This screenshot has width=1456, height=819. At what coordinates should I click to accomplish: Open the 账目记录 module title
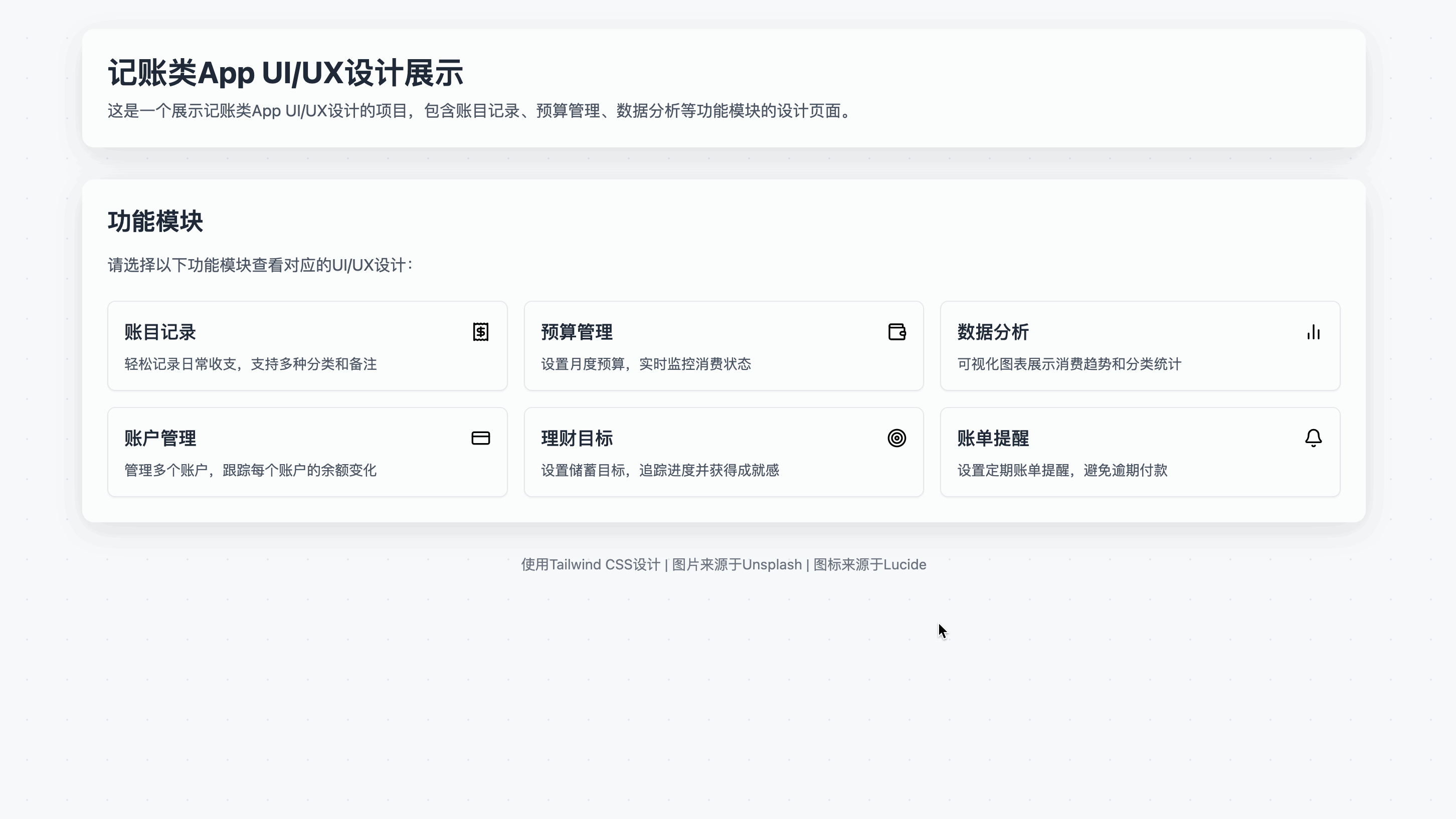[x=160, y=332]
